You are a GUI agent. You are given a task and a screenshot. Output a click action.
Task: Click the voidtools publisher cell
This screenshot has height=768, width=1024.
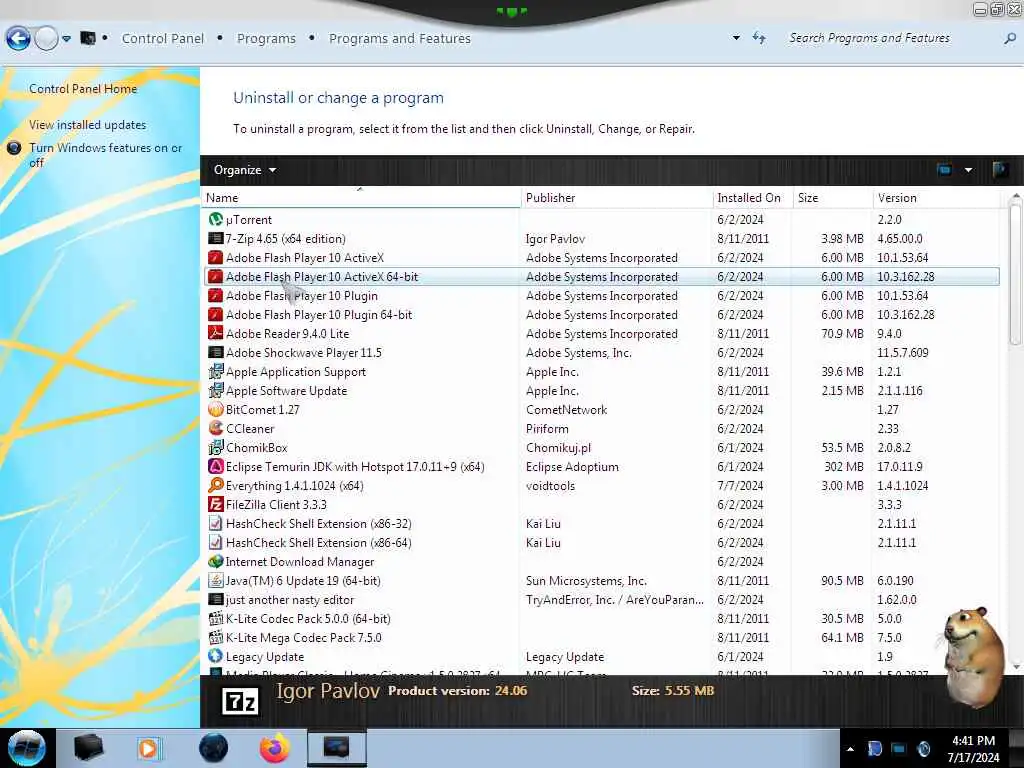click(551, 485)
